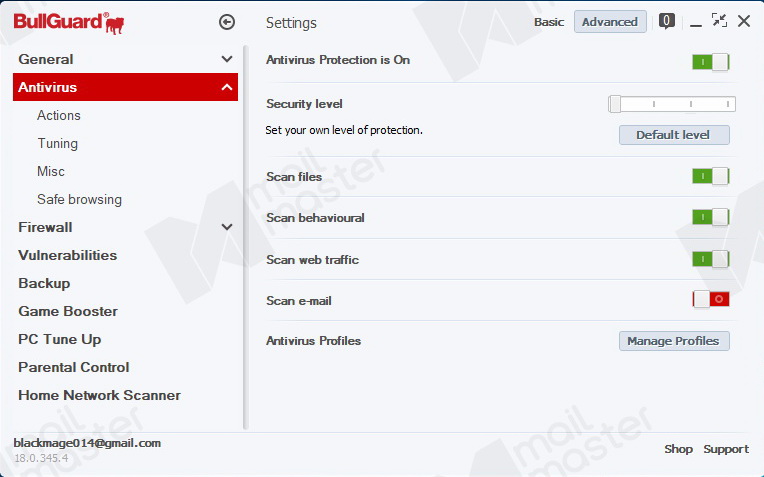Open Backup settings
The width and height of the screenshot is (764, 477).
[x=44, y=284]
